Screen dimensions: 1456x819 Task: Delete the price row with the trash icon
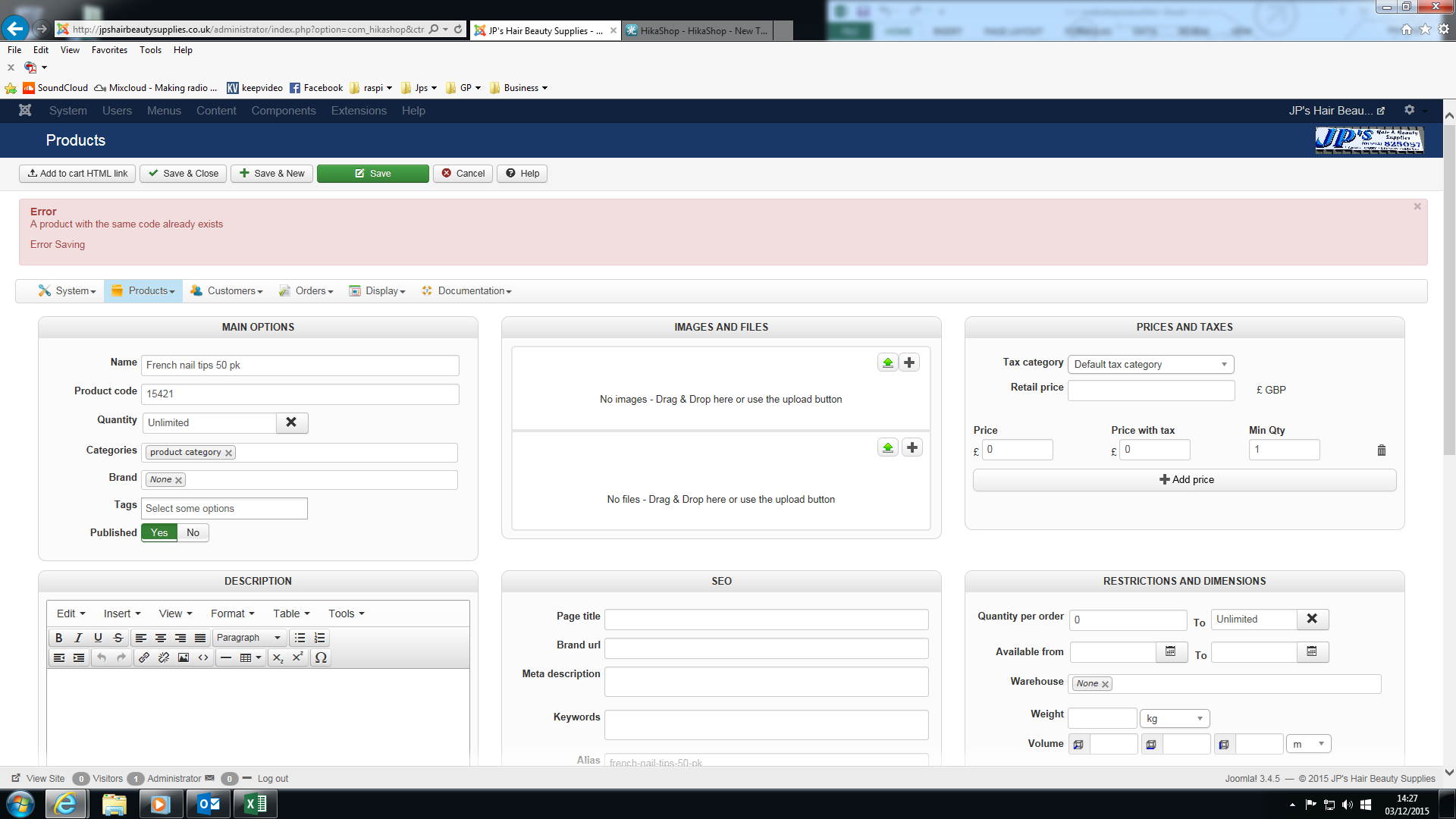[x=1381, y=450]
